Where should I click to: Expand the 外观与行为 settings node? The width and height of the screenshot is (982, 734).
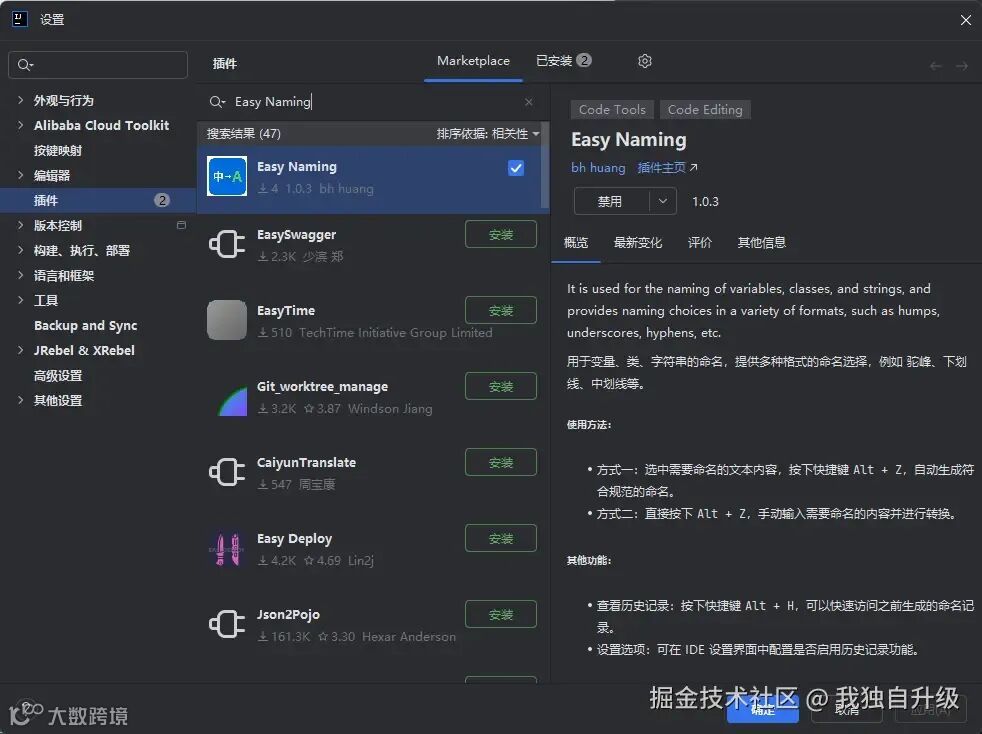tap(21, 100)
